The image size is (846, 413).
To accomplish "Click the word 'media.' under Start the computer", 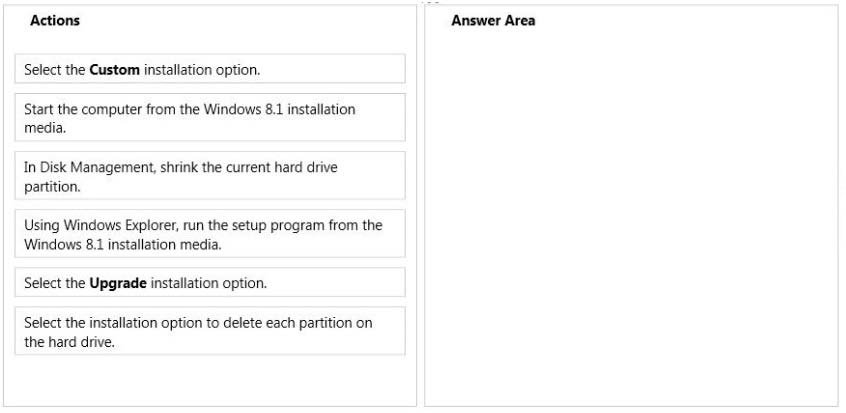I will coord(45,128).
